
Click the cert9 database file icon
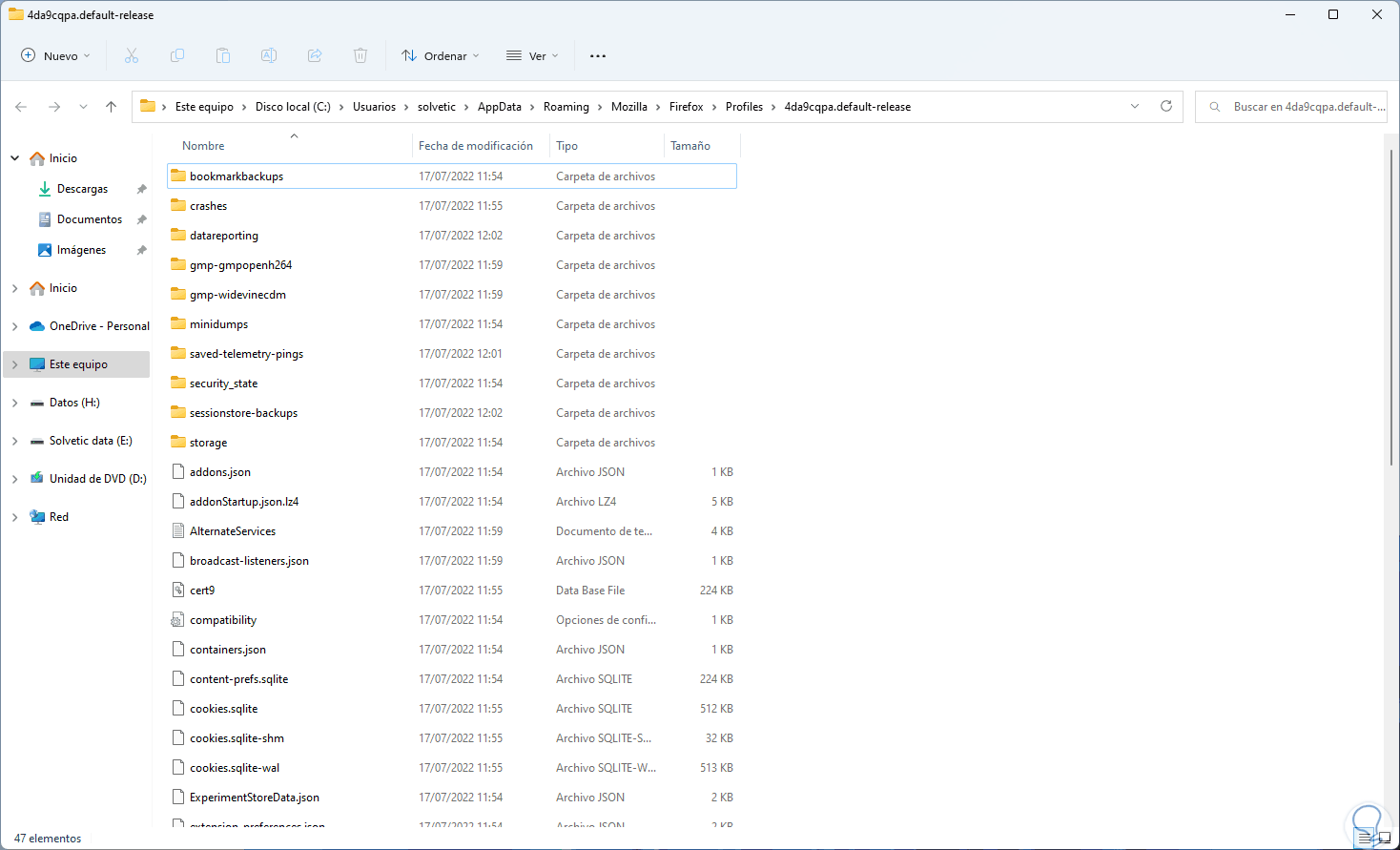tap(178, 590)
